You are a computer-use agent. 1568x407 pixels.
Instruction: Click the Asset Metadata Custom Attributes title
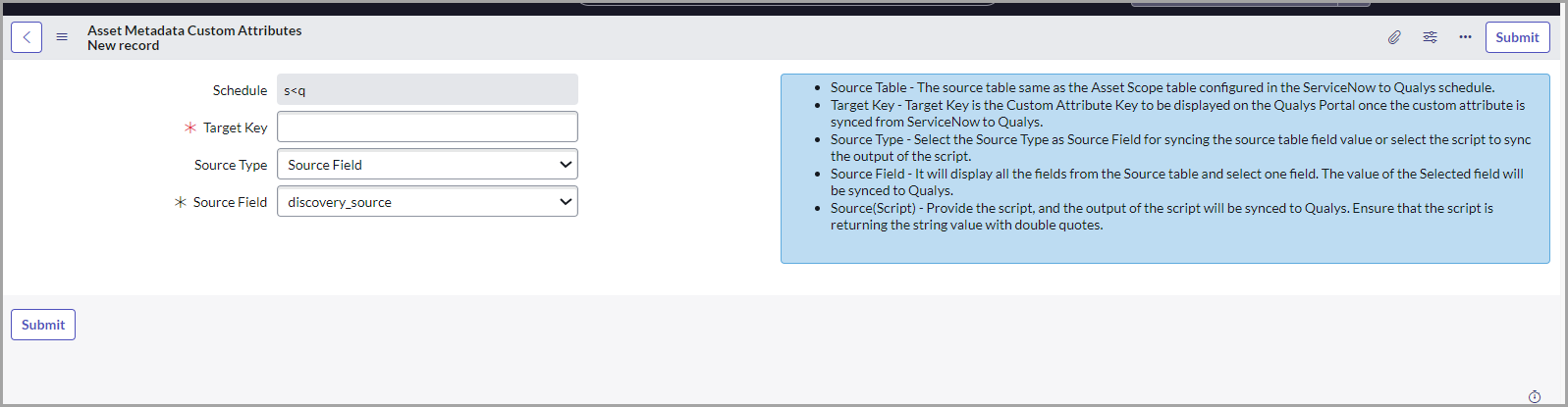point(194,30)
